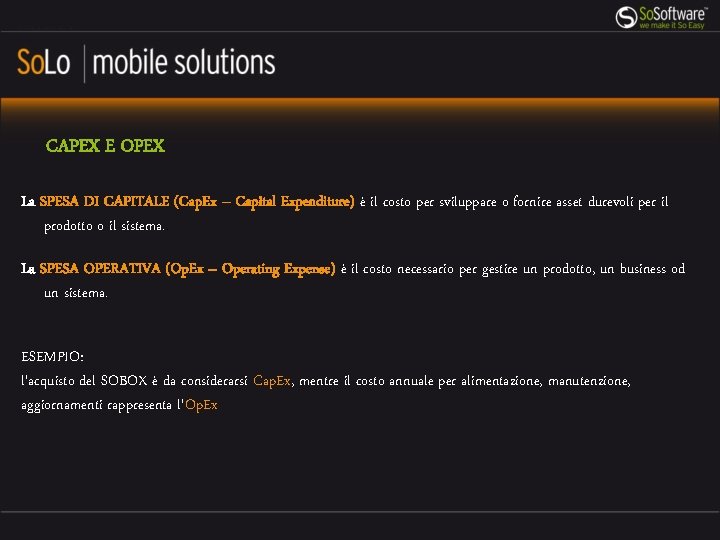
Task: Click the orange SoLo logo
Action: tap(43, 63)
